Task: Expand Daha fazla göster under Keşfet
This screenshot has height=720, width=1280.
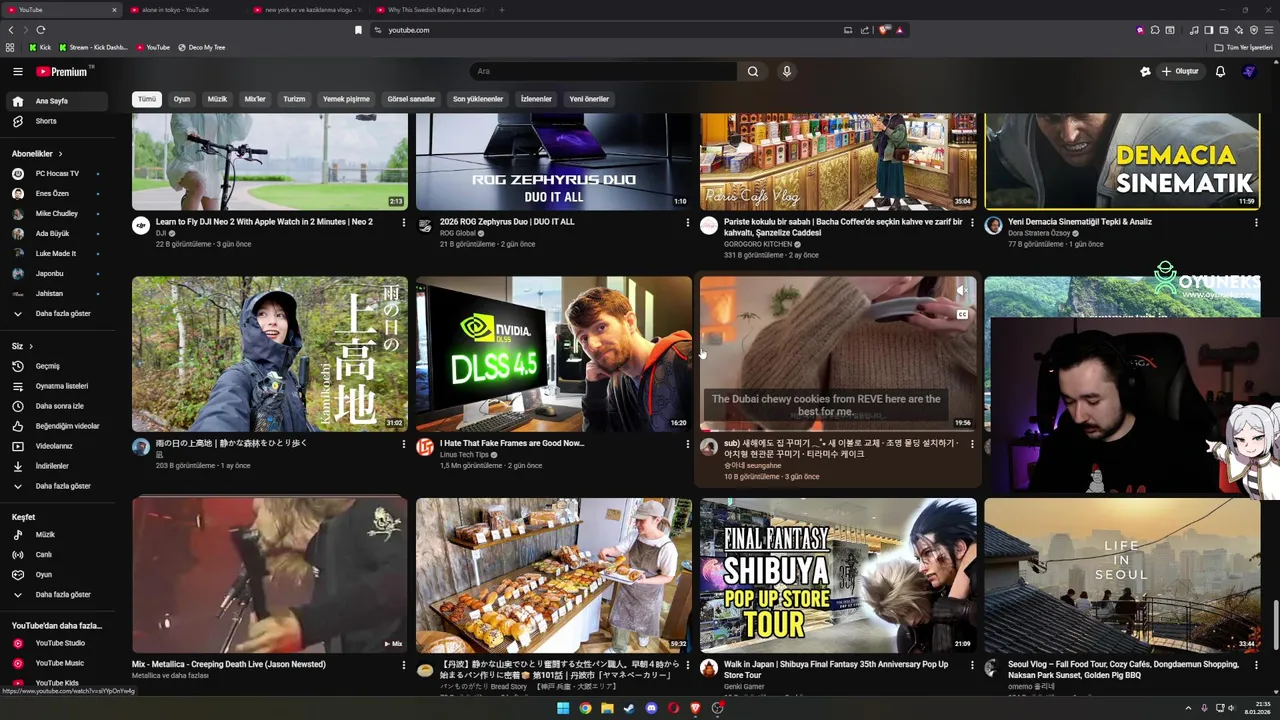Action: [x=56, y=595]
